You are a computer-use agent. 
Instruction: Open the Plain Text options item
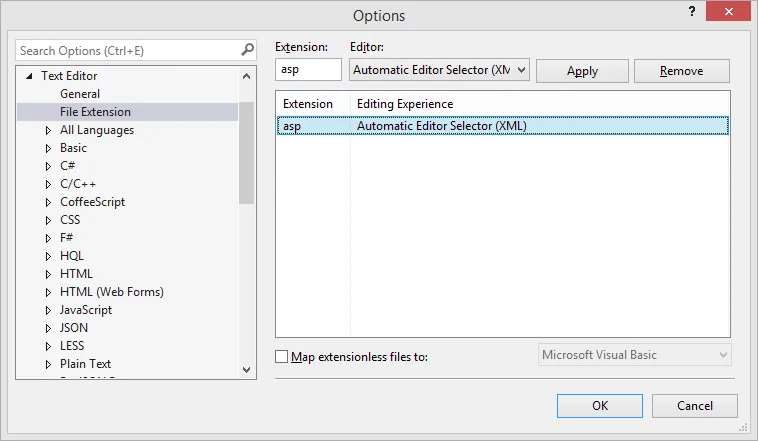85,364
